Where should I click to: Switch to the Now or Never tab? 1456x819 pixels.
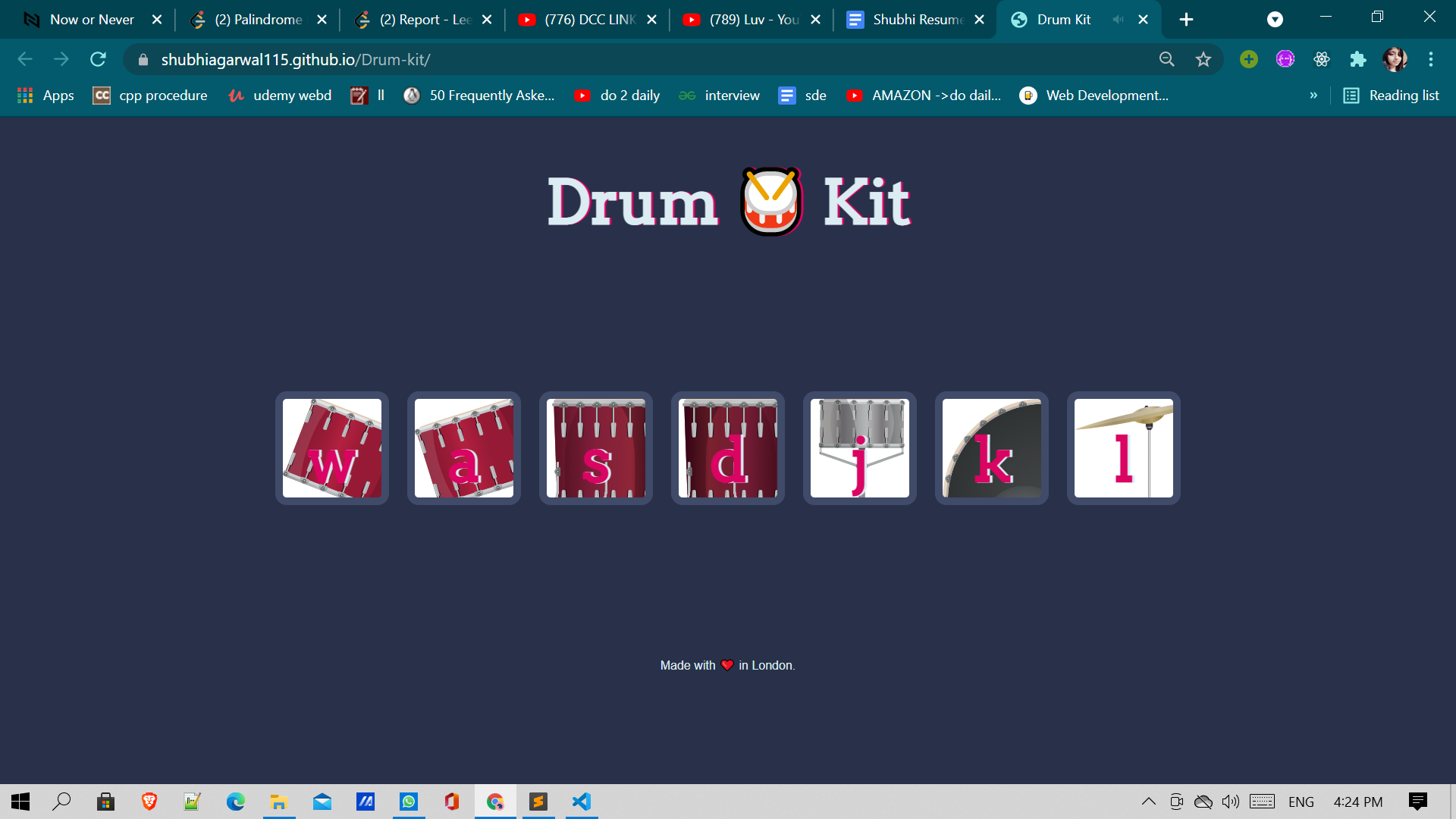point(91,20)
